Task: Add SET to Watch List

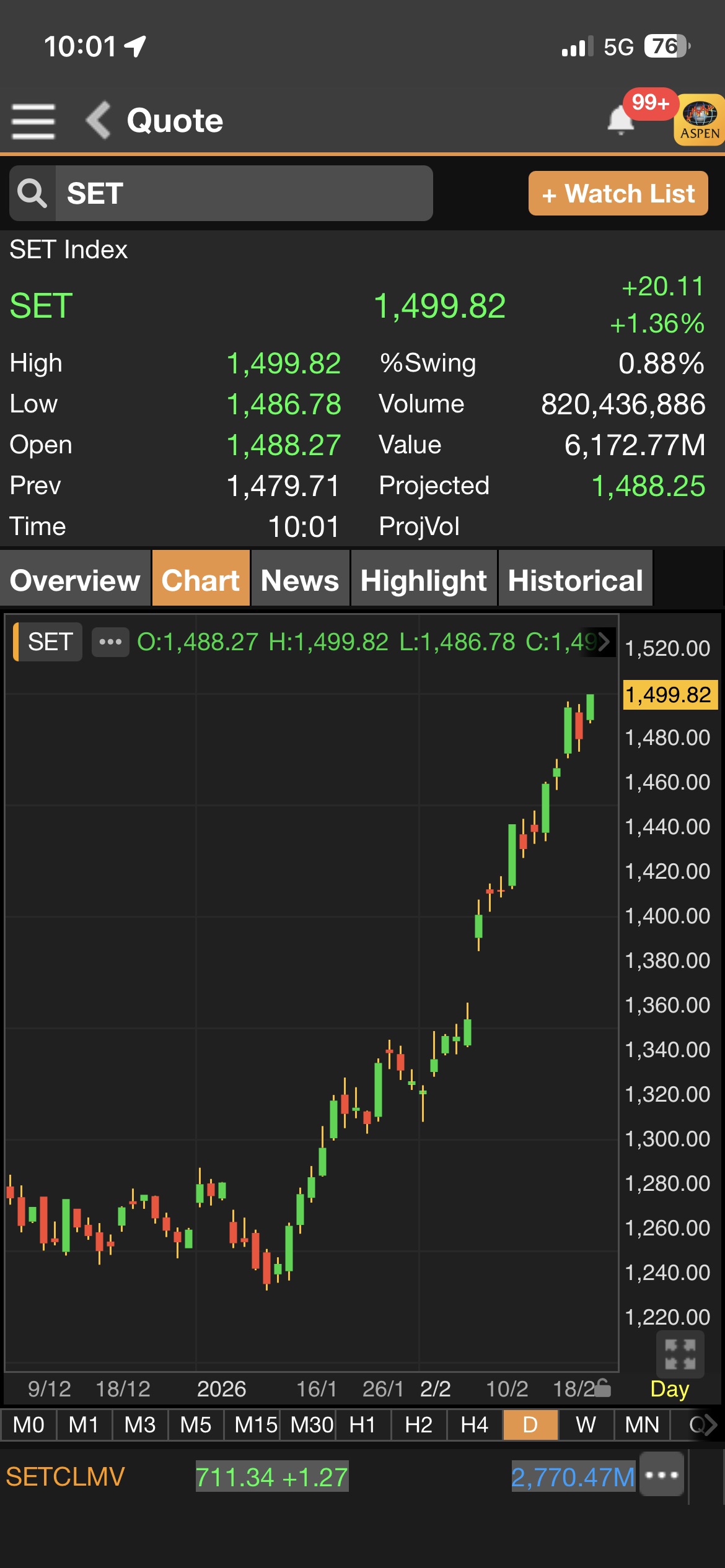Action: (618, 193)
